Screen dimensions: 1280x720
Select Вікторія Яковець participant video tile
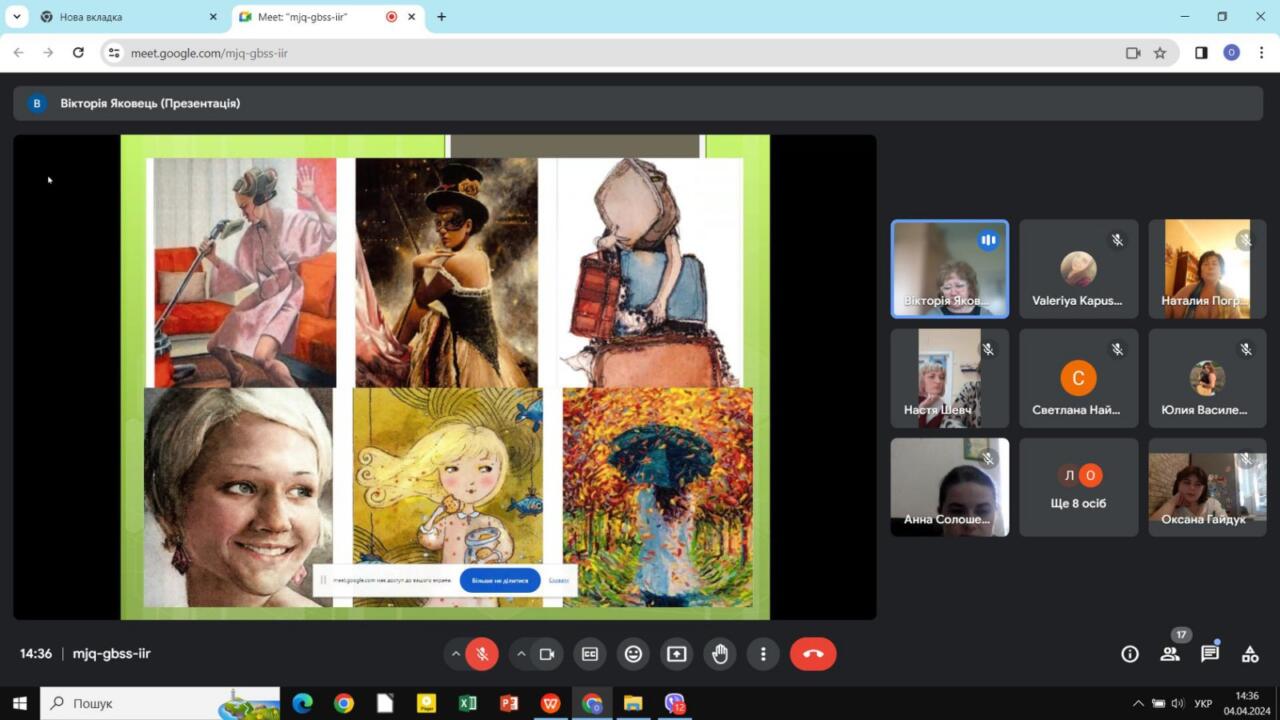(x=950, y=269)
